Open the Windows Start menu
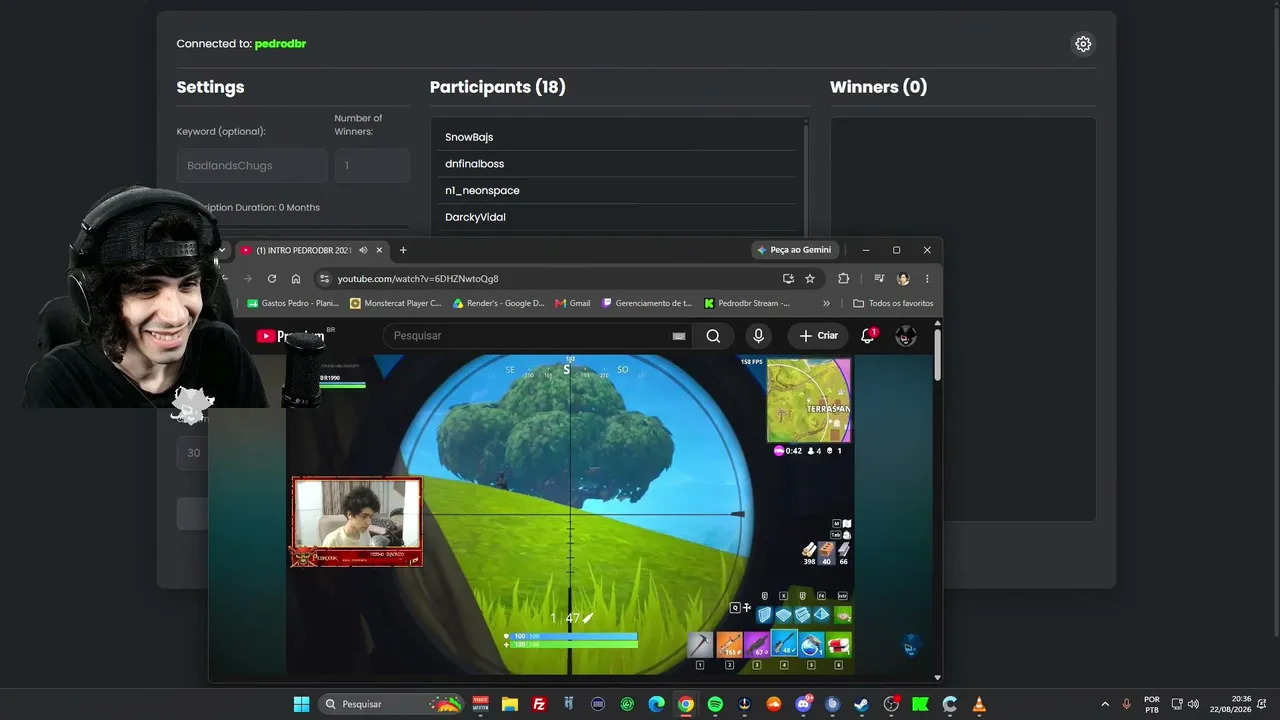The height and width of the screenshot is (720, 1280). click(x=301, y=704)
